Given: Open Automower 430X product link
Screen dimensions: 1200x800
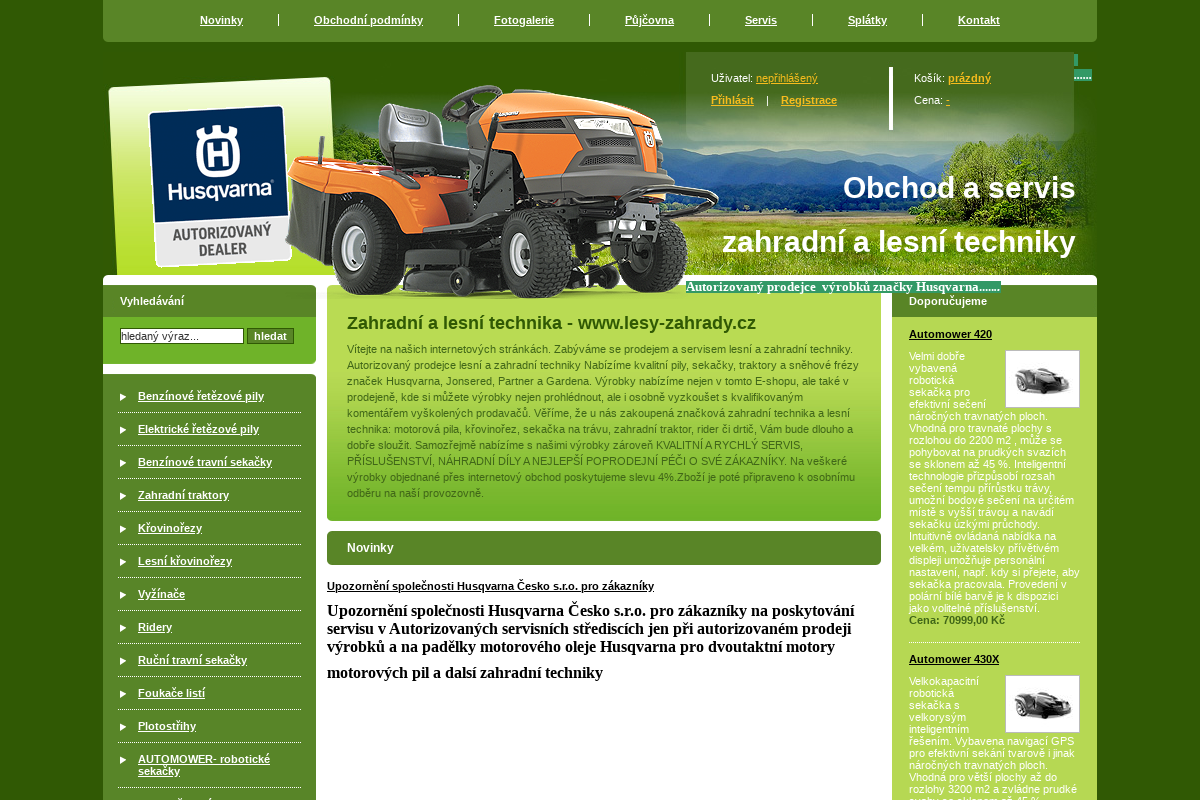Looking at the screenshot, I should click(x=954, y=659).
